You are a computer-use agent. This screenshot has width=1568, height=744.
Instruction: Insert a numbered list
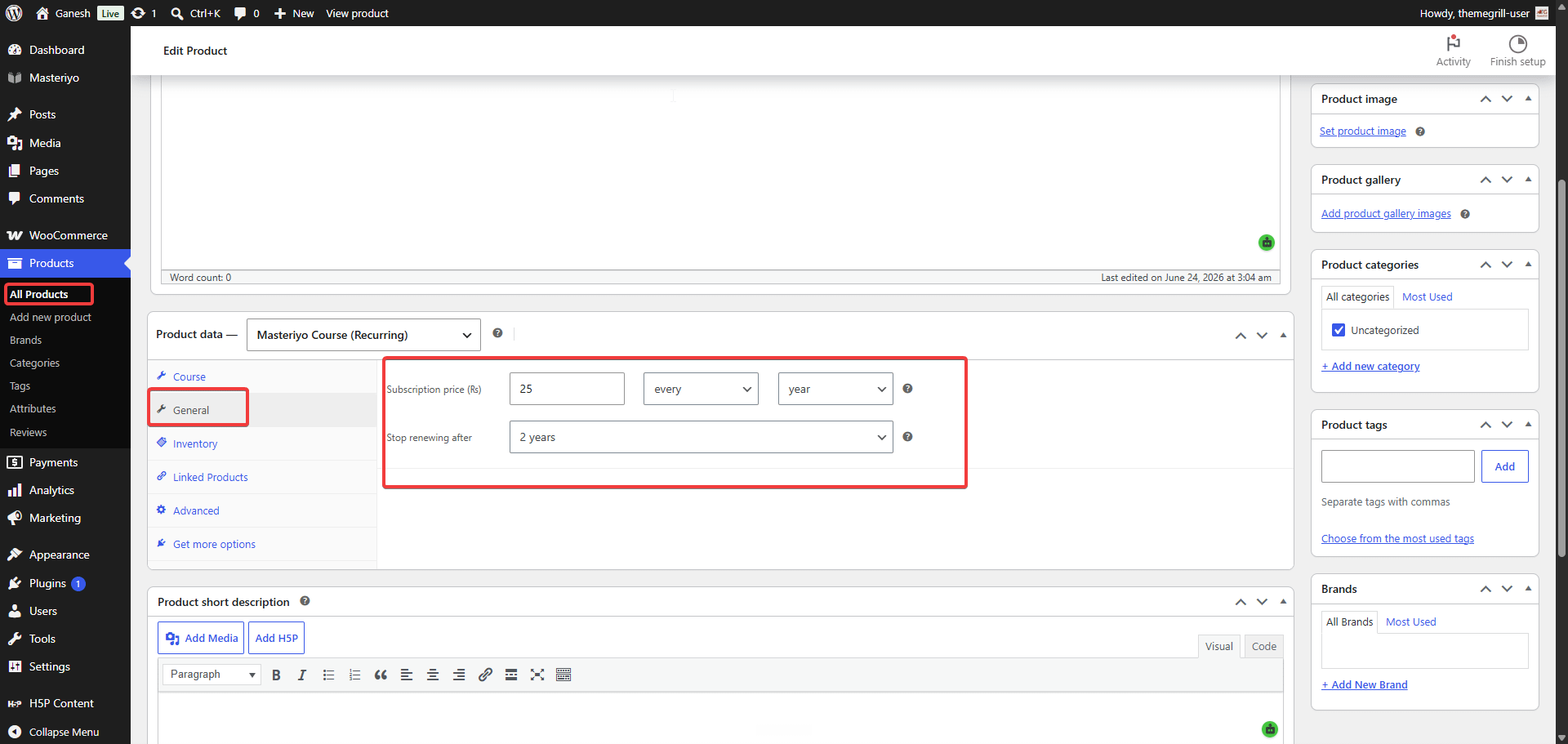click(x=354, y=675)
